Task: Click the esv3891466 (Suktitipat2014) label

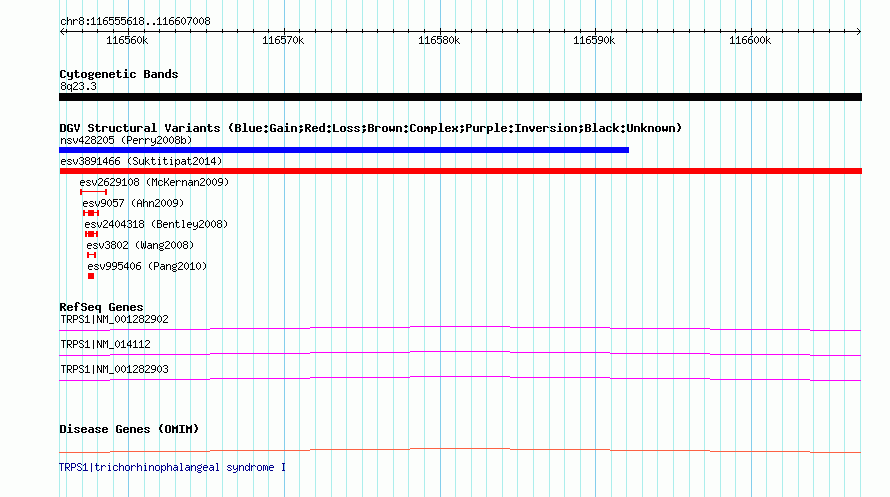Action: pyautogui.click(x=141, y=161)
